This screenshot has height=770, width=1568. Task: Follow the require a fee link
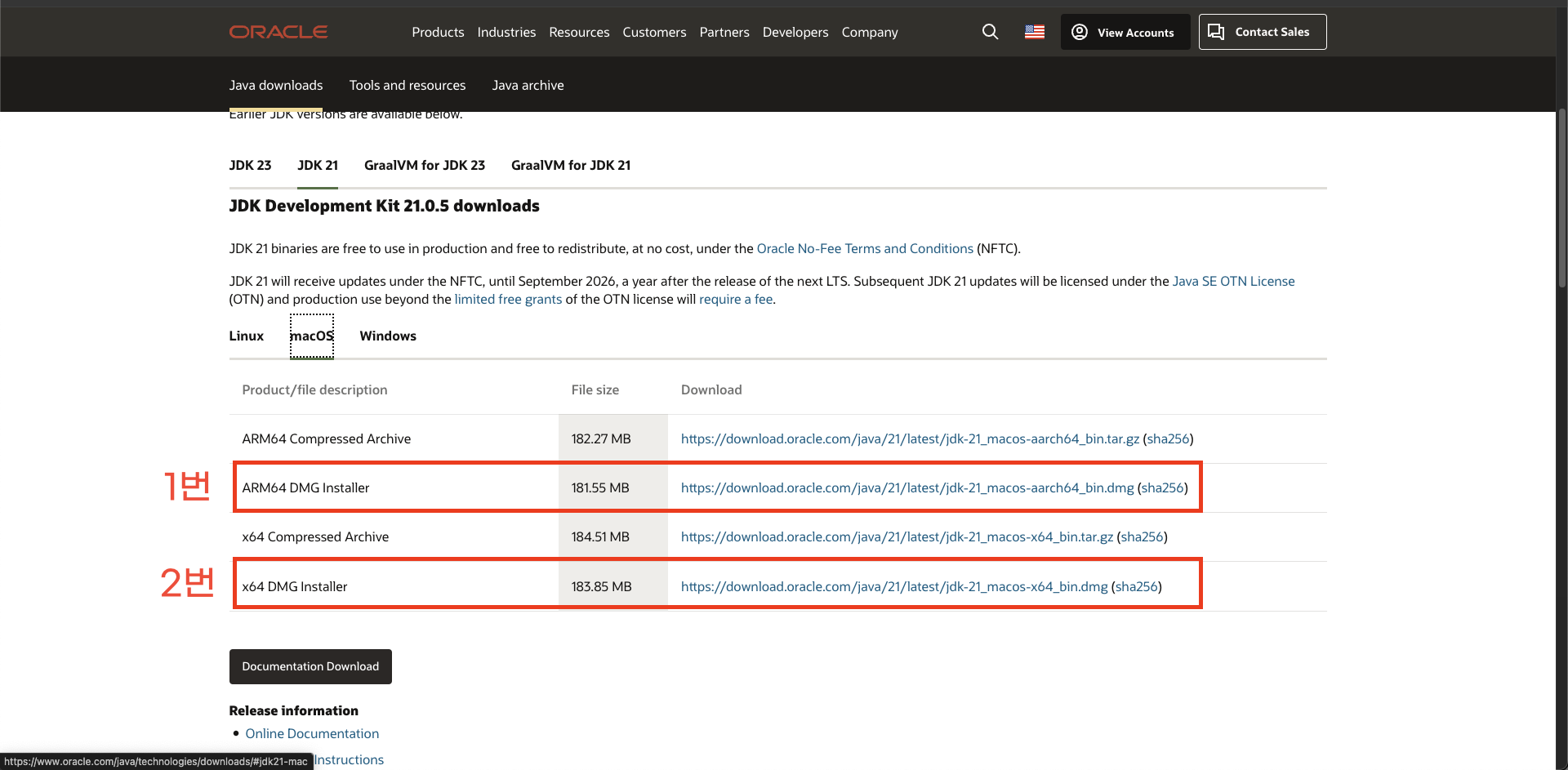point(736,299)
